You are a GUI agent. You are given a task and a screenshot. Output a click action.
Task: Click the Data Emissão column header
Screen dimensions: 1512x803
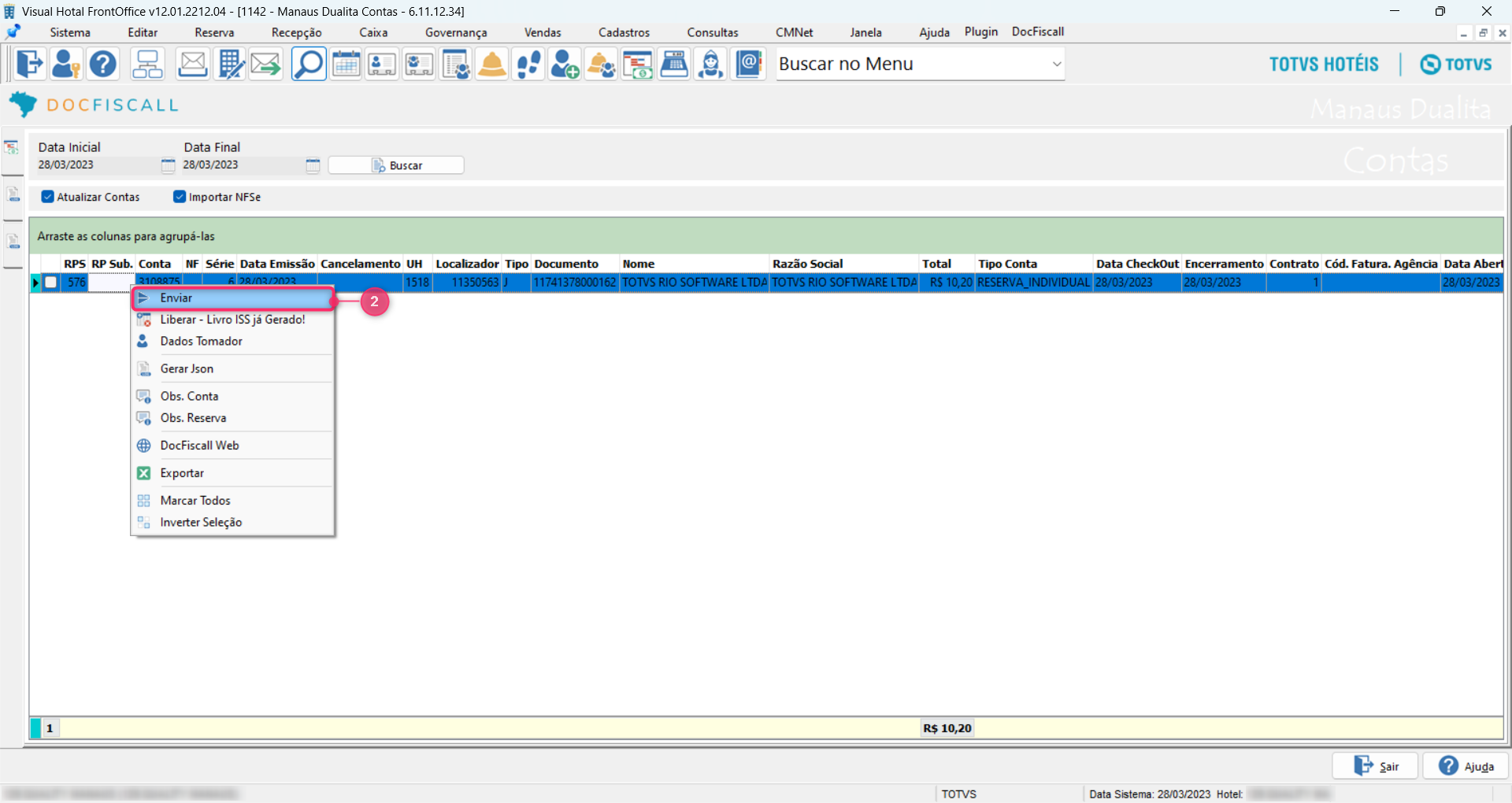pos(277,264)
